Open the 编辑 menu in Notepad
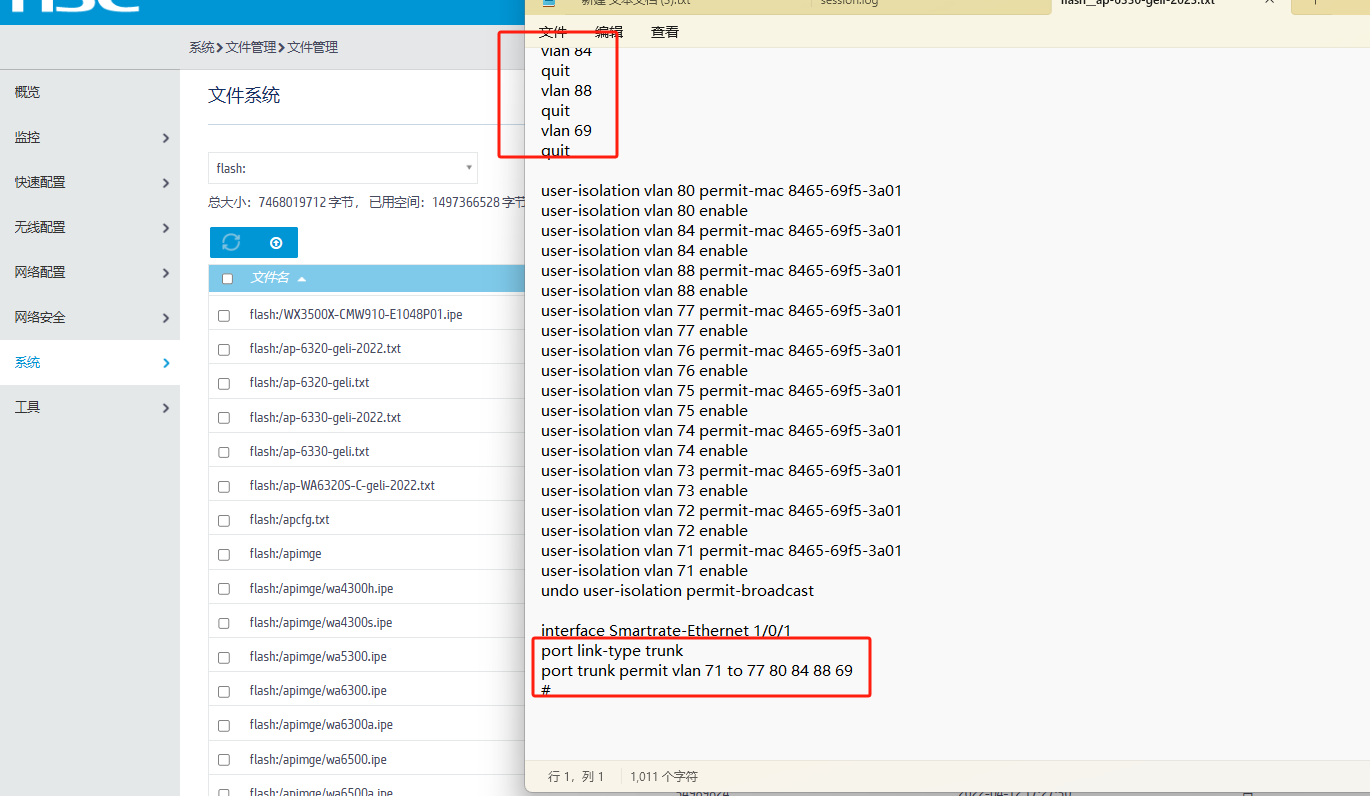The image size is (1370, 796). [609, 32]
